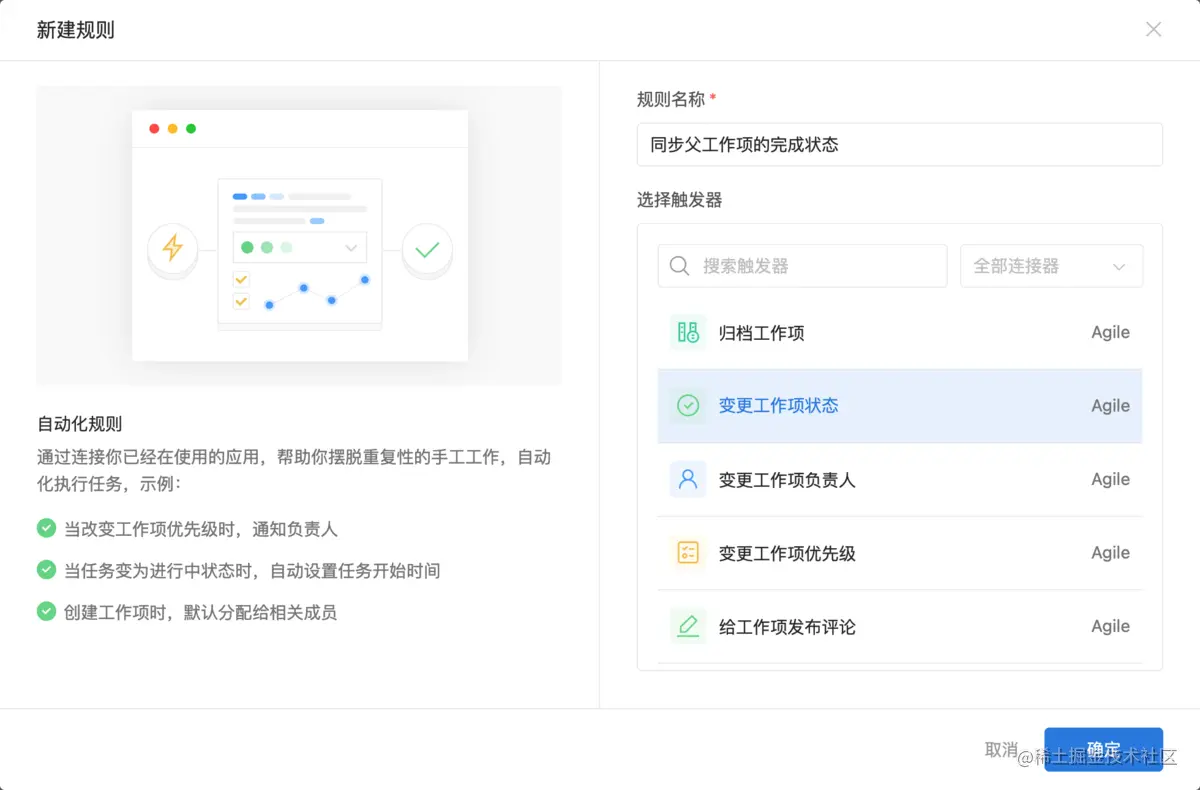This screenshot has width=1200, height=790.
Task: Click the magnifier icon in trigger search
Action: point(680,266)
